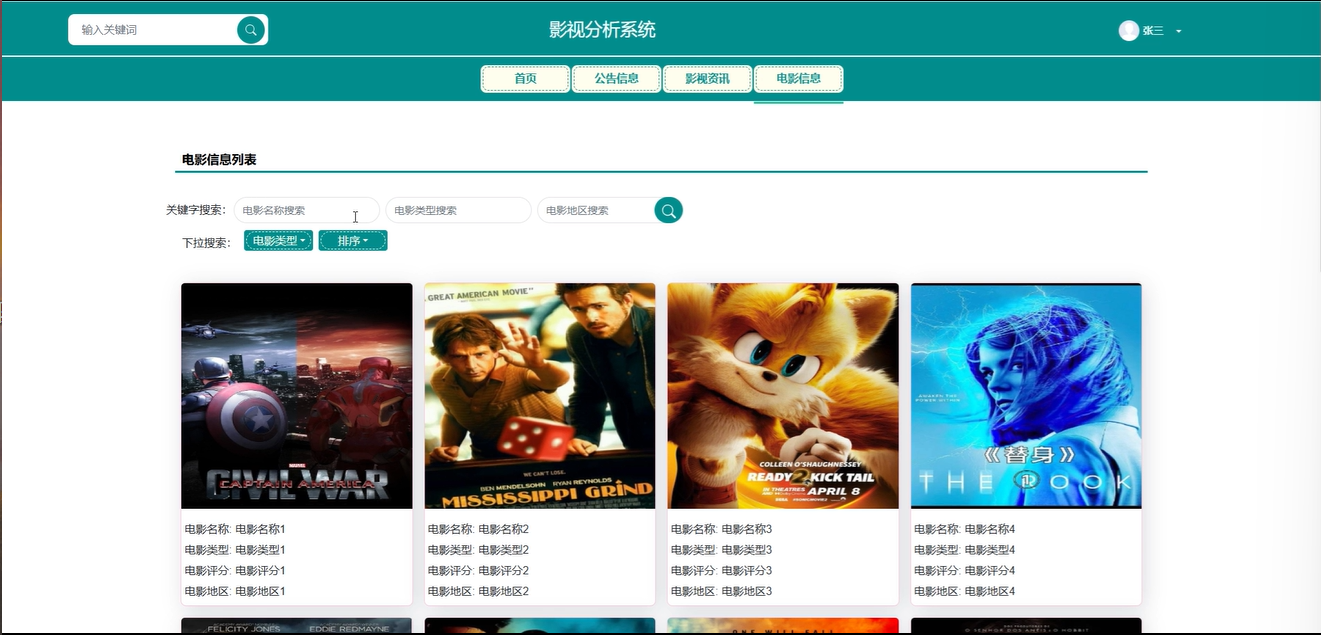Open the Mississippi Grind poster
1321x635 pixels.
(x=540, y=396)
